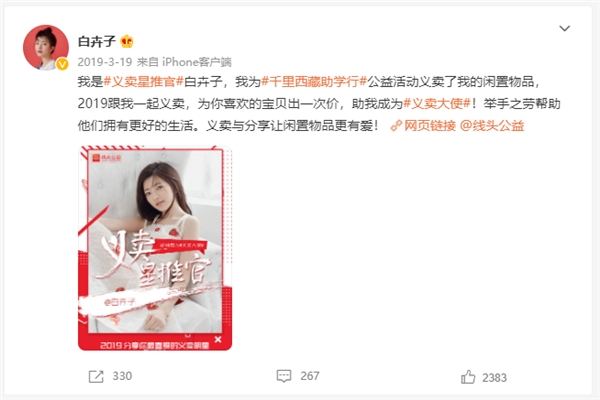This screenshot has width=600, height=400.
Task: Click the iPhone客户端 source label
Action: 197,62
